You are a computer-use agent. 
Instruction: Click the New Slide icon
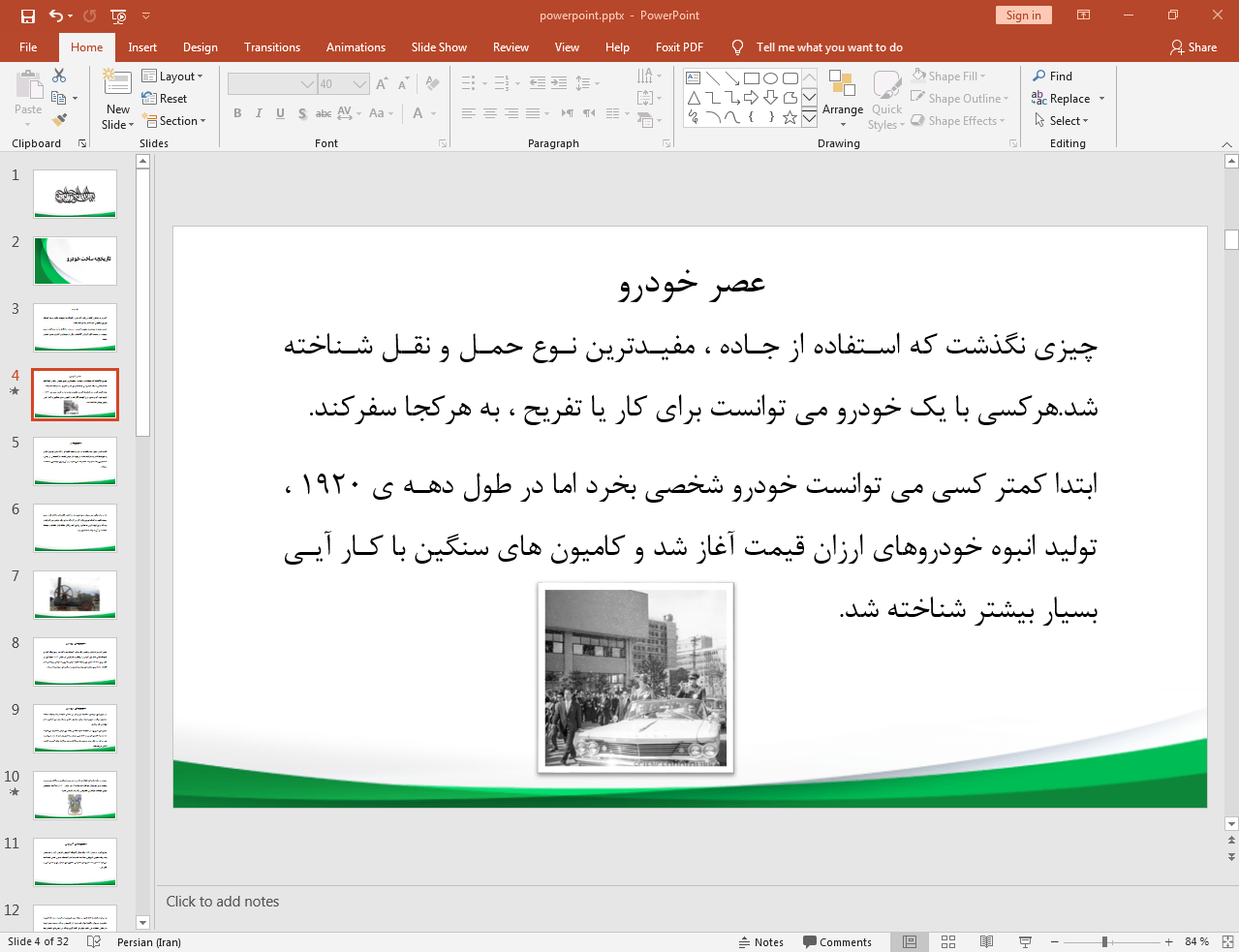[117, 83]
